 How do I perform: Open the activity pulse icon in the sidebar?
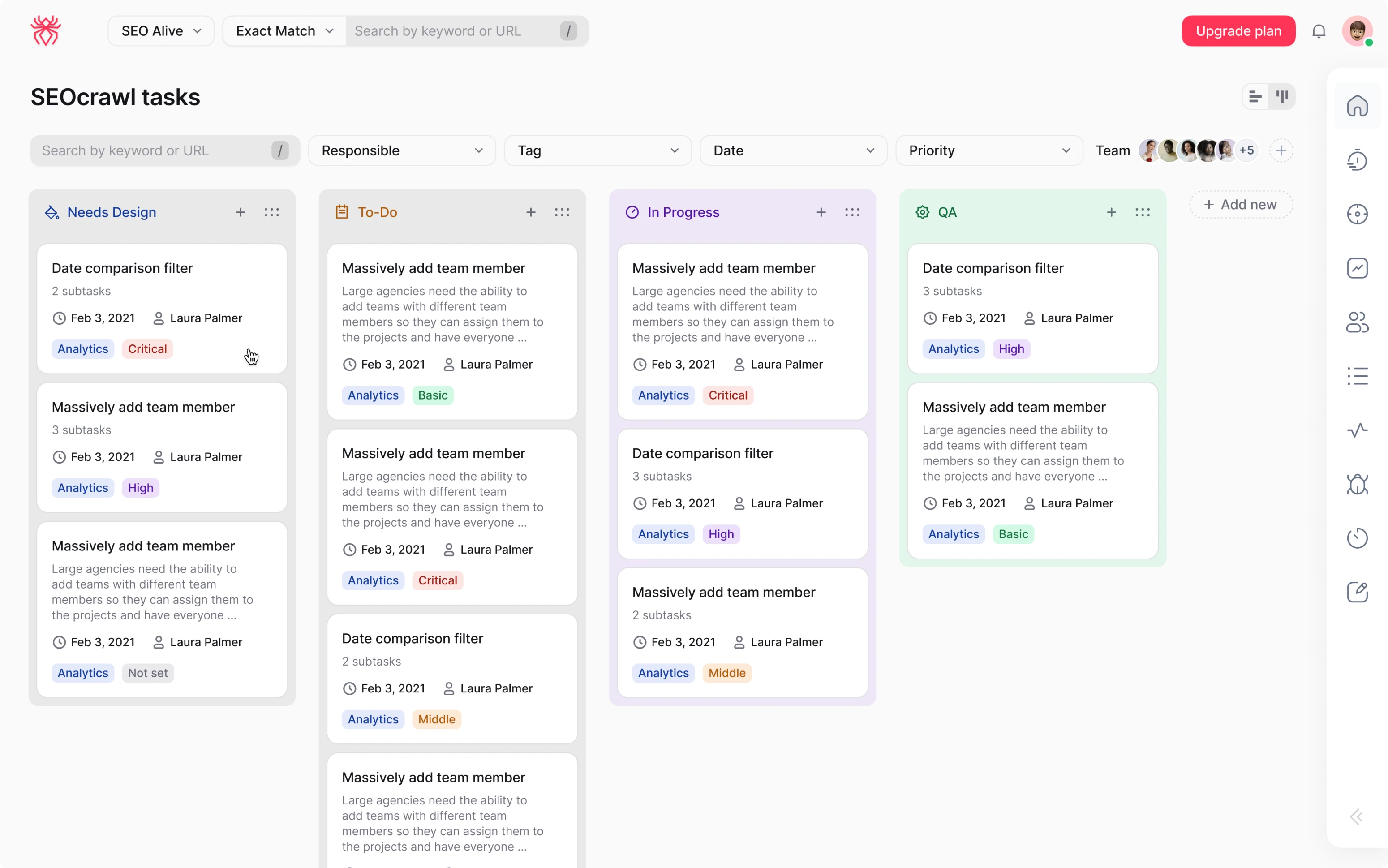coord(1357,430)
